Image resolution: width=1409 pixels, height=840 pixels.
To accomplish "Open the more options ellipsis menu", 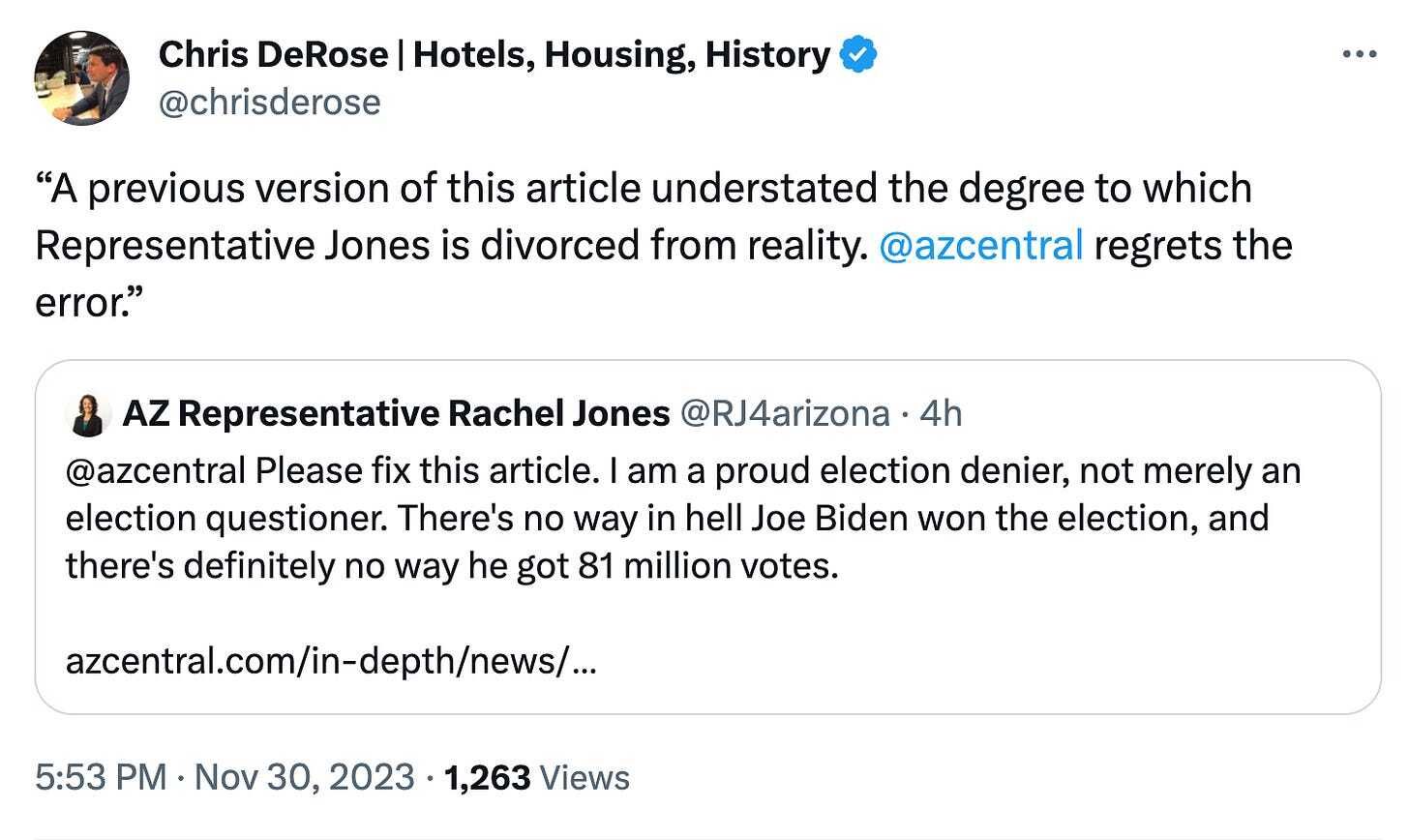I will tap(1360, 55).
